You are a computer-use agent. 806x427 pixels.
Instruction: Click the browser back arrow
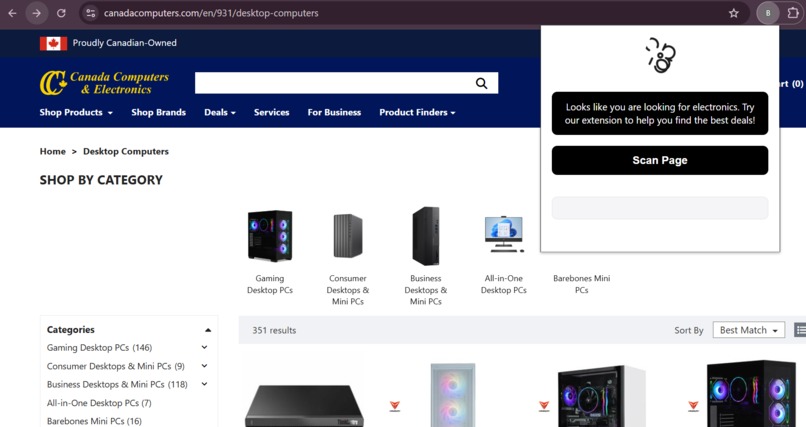click(x=12, y=13)
